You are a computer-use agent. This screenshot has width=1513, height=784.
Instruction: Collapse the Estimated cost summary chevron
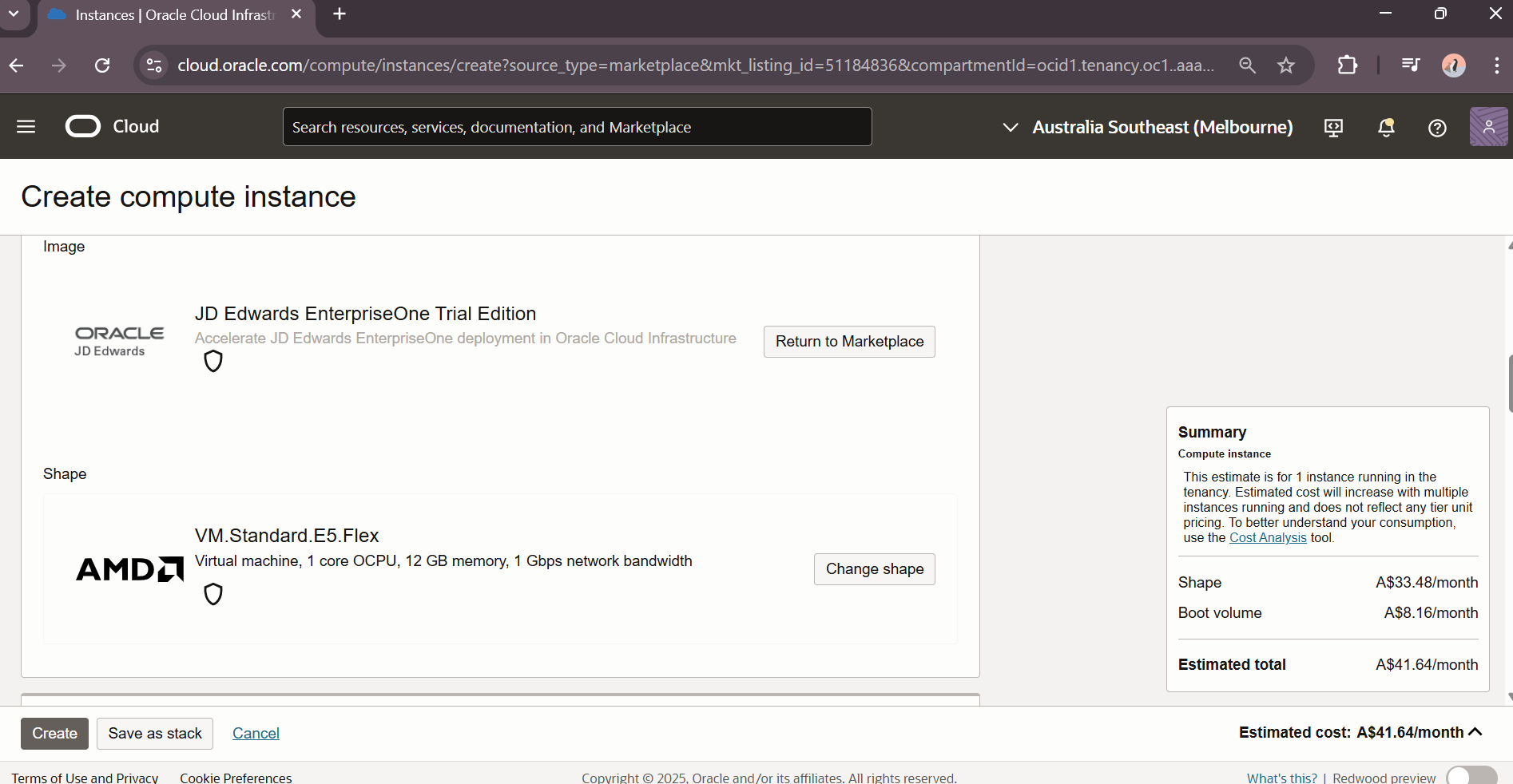pos(1475,732)
